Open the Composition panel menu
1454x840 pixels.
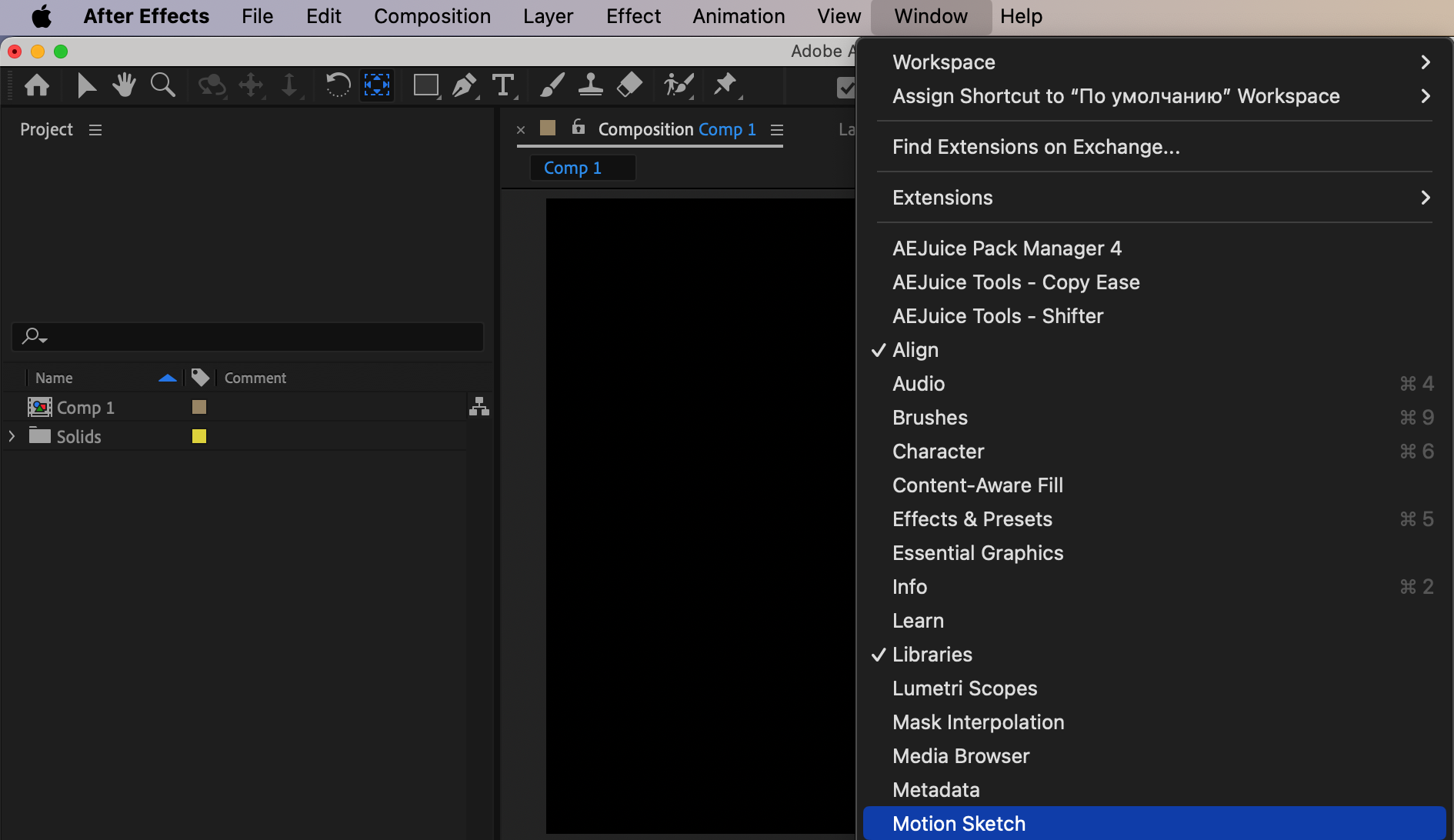pos(777,130)
